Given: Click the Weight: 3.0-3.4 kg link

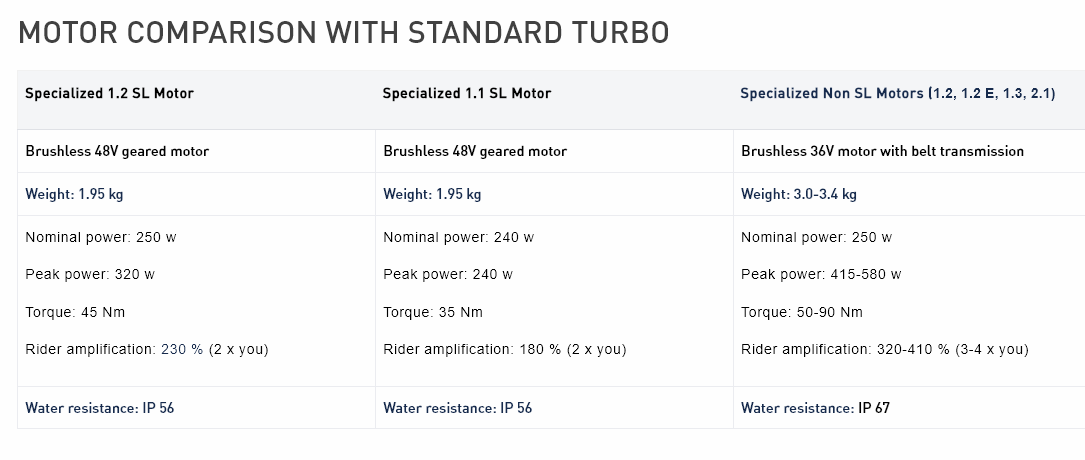Looking at the screenshot, I should 798,194.
